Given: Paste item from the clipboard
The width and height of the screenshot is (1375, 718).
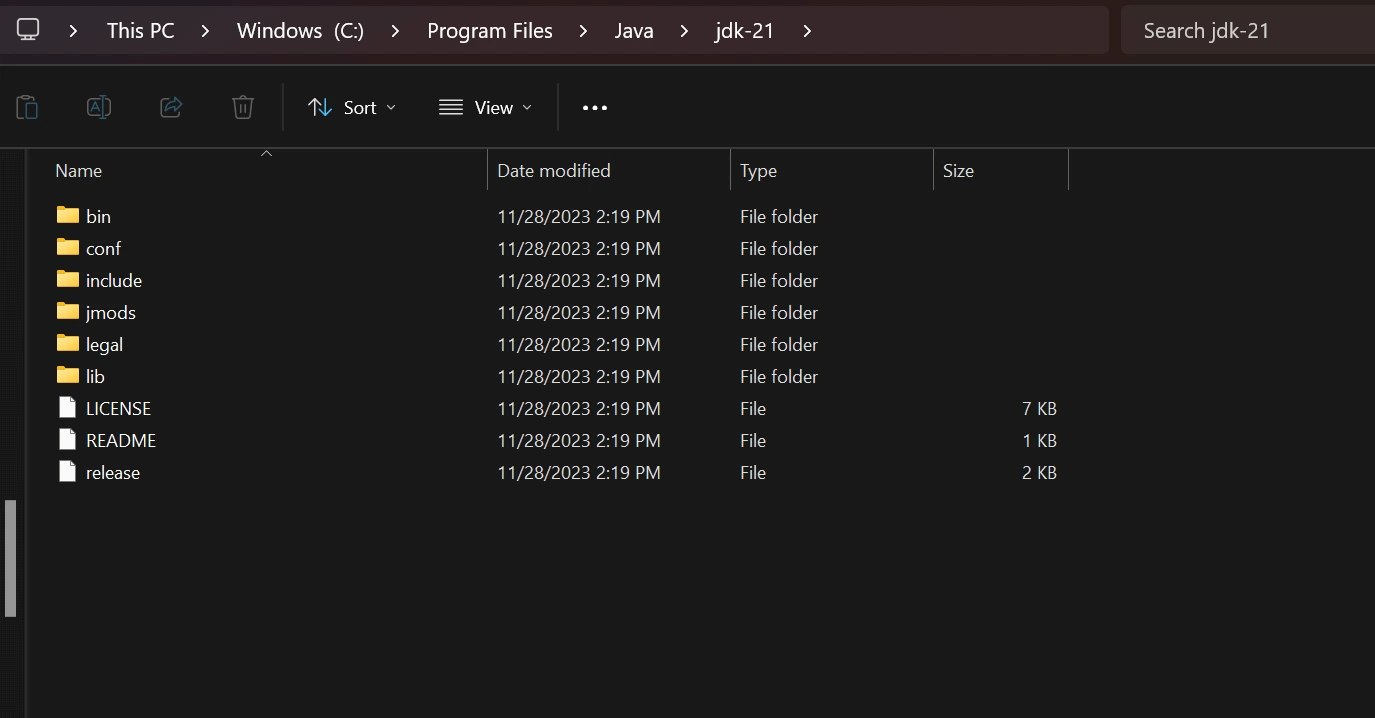Looking at the screenshot, I should click(x=27, y=107).
